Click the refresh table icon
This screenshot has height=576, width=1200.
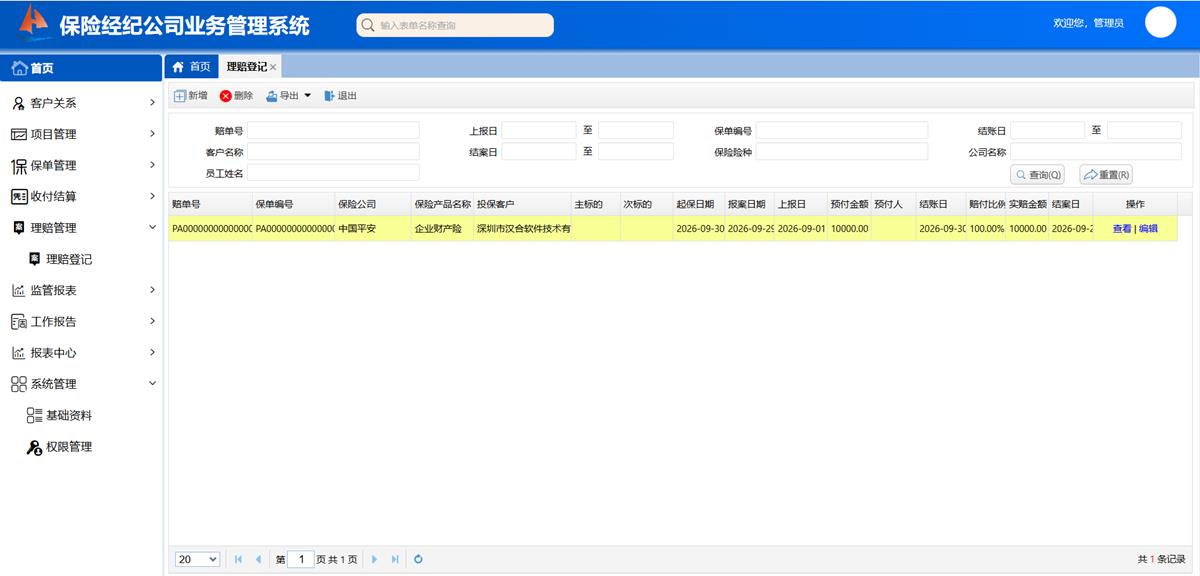pos(418,559)
